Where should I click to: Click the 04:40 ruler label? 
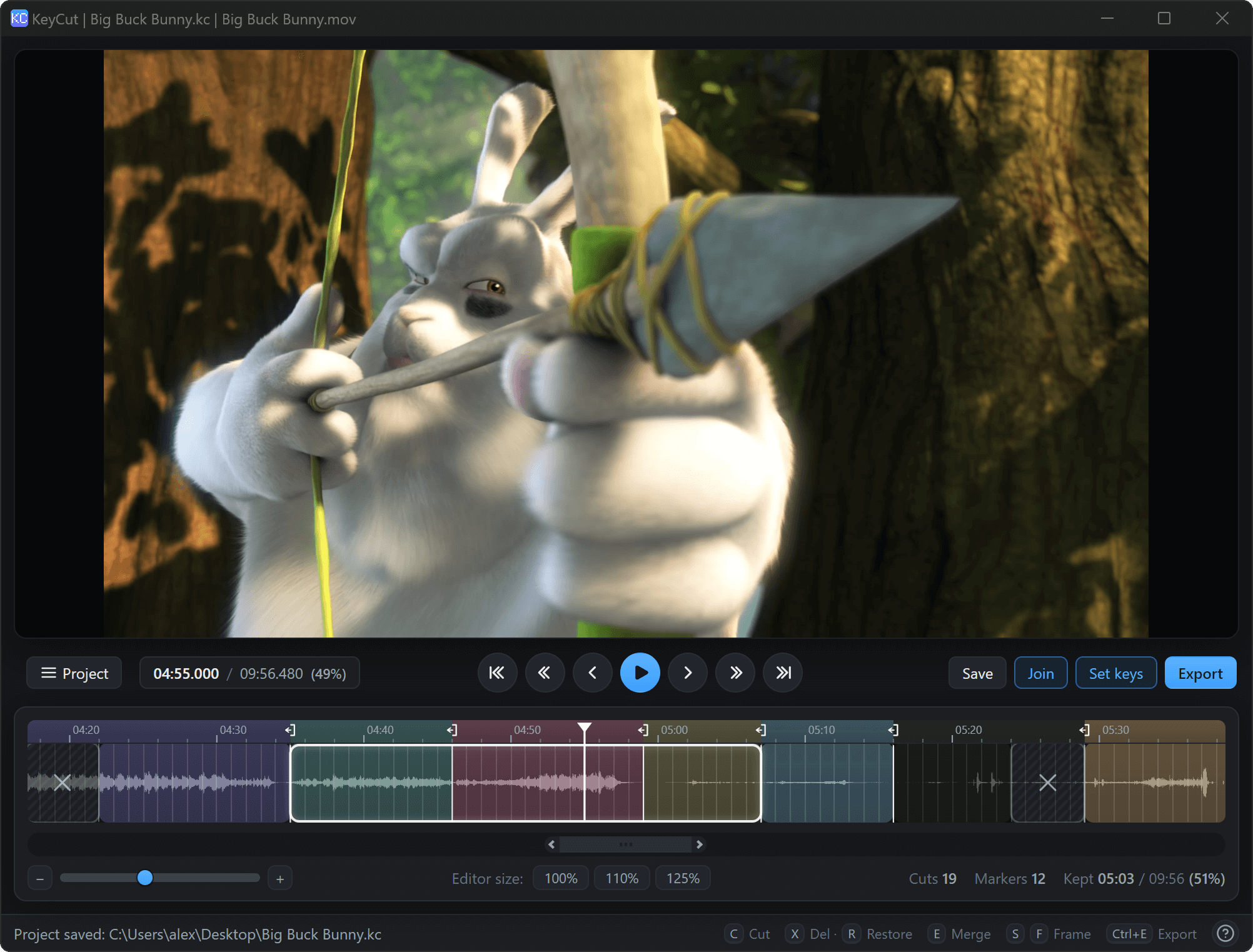pos(380,730)
